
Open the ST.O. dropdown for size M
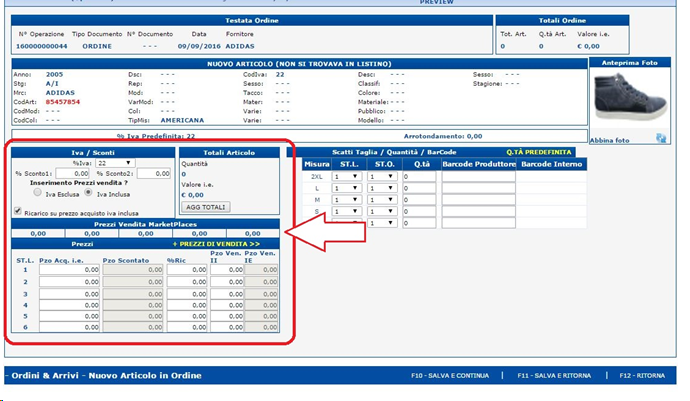coord(382,200)
